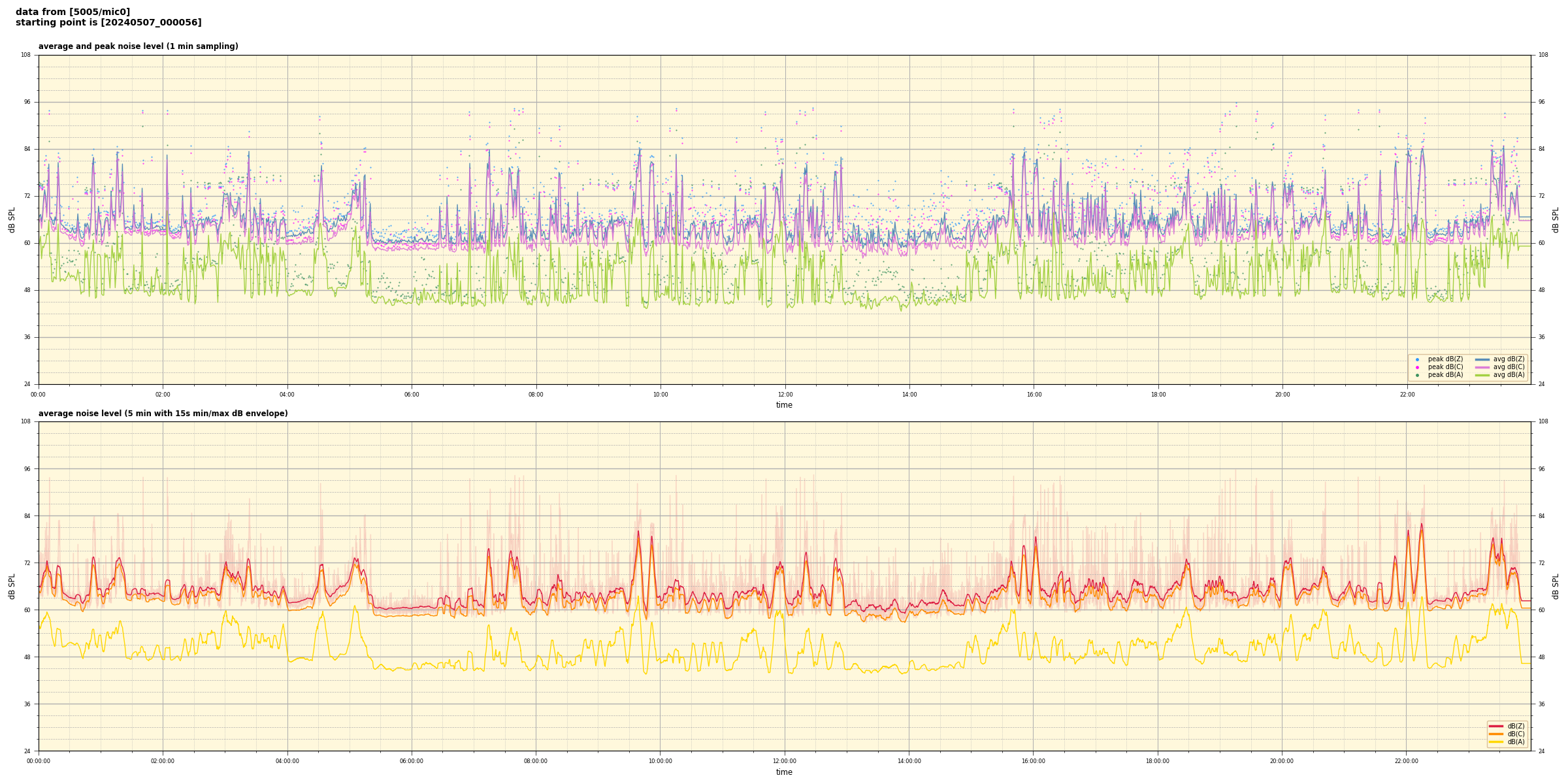This screenshot has height=784, width=1568.
Task: Click 06:00:00 tick on bottom chart
Action: 412,761
